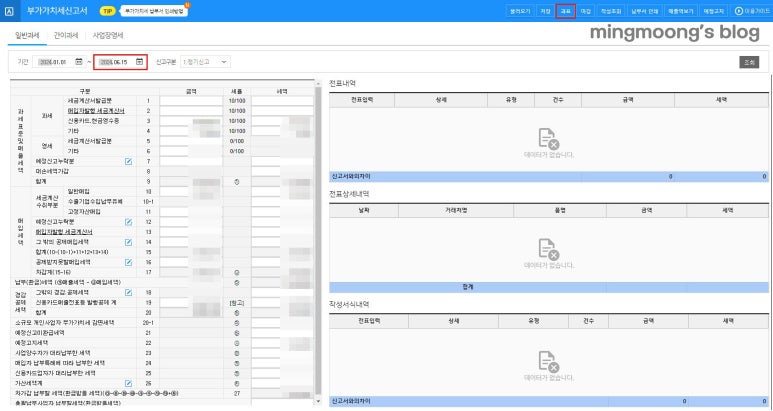
Task: Switch to the 일반과세 tab
Action: [27, 35]
